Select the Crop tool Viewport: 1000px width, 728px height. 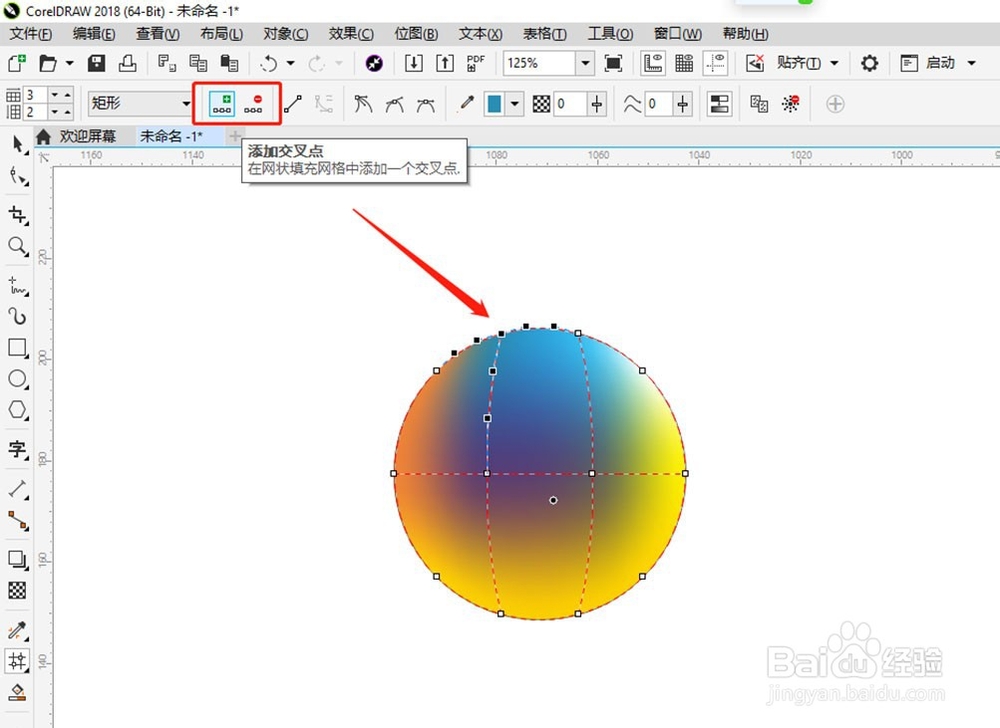[18, 215]
